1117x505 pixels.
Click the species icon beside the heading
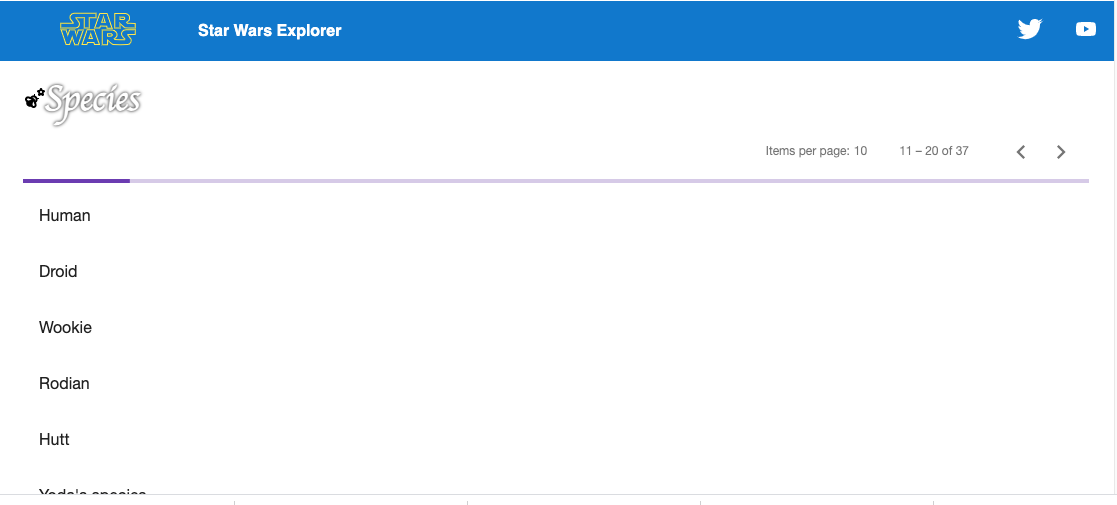click(x=34, y=98)
